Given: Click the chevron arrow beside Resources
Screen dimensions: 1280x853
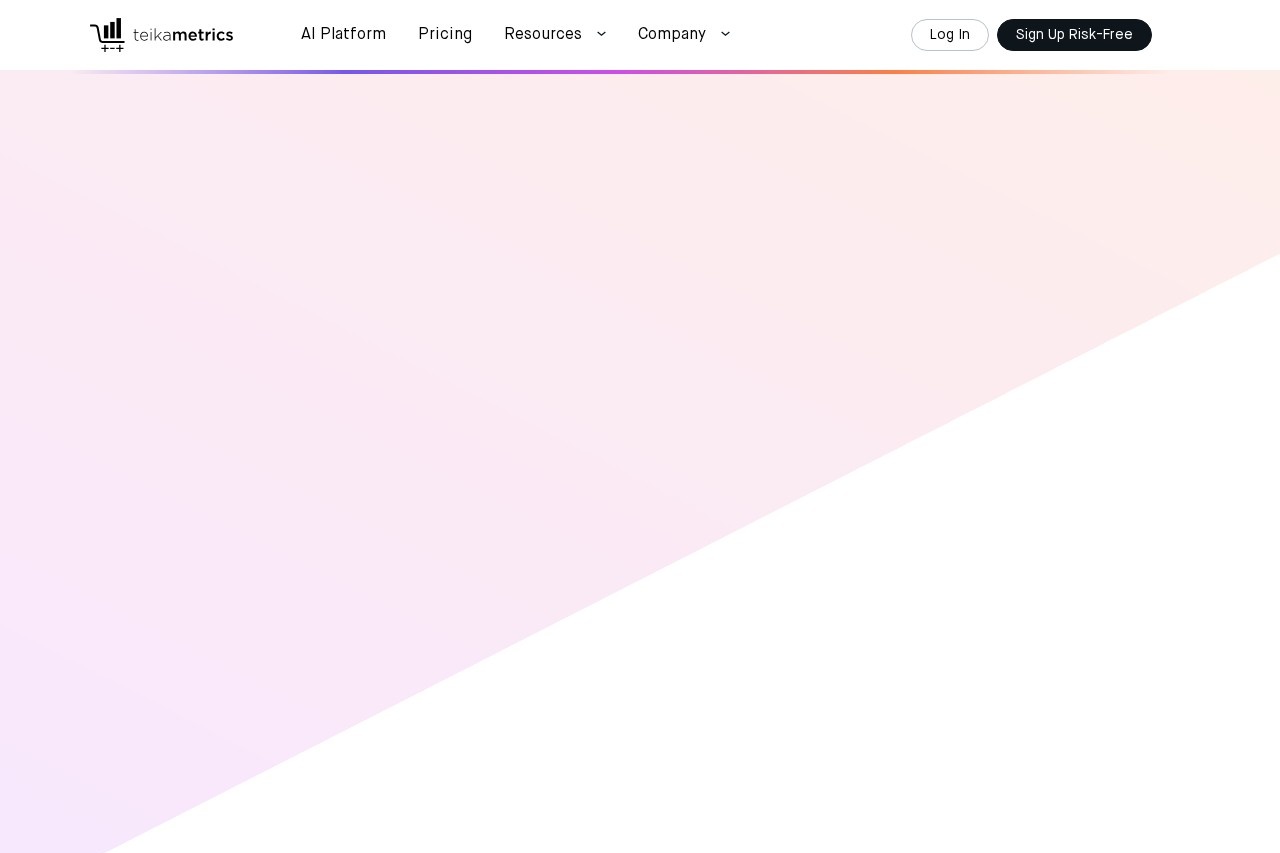Looking at the screenshot, I should tap(601, 35).
